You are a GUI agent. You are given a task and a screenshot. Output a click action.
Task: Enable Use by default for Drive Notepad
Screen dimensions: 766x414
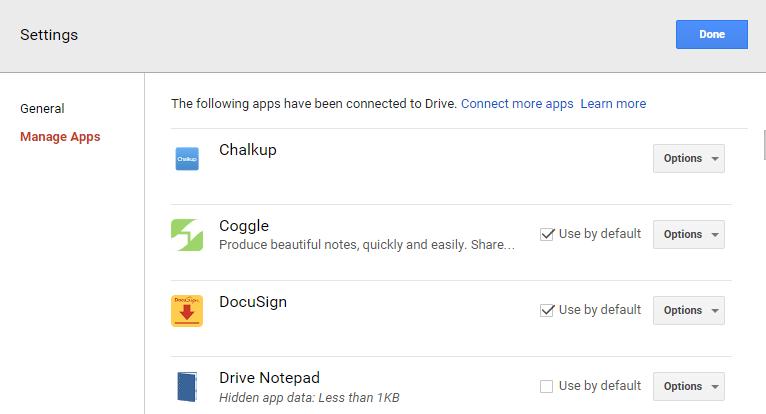(x=547, y=386)
